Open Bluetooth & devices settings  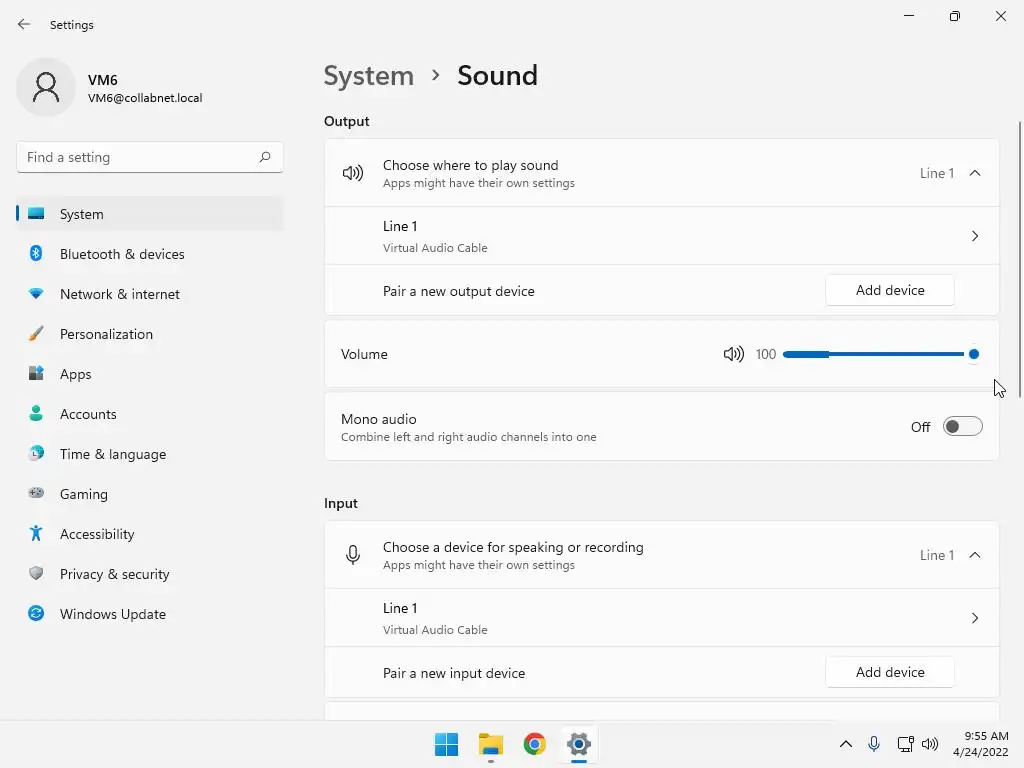tap(122, 254)
